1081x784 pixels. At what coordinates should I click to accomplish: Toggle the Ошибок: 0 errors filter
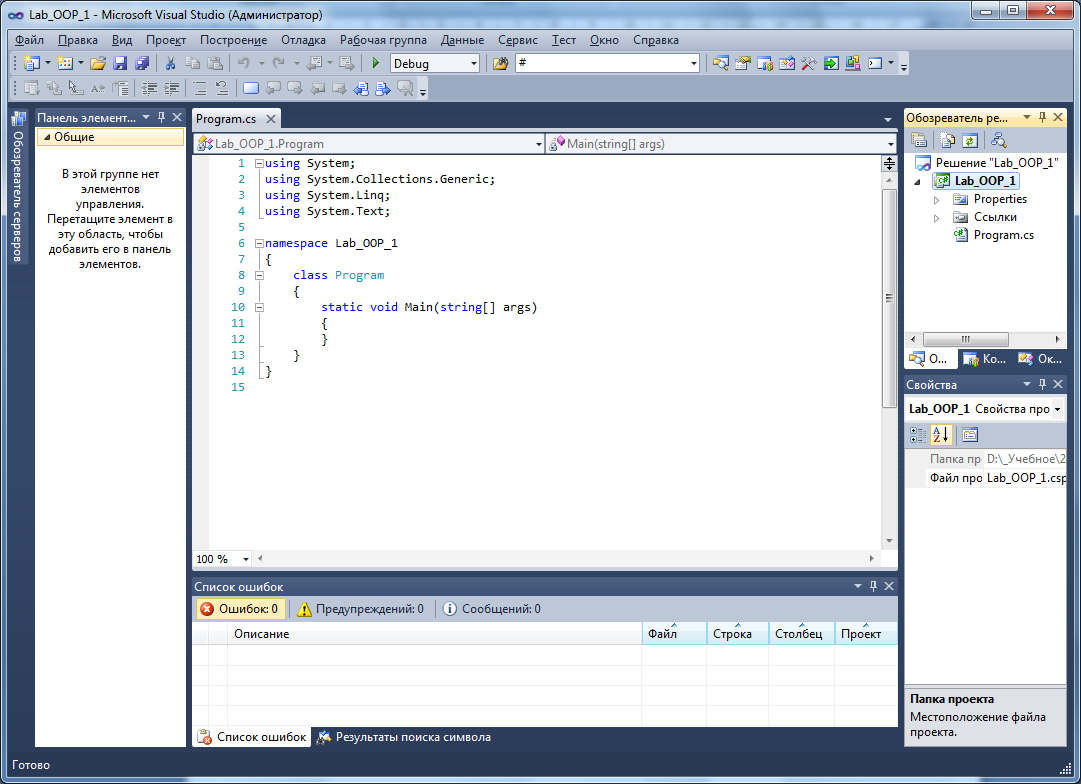click(x=239, y=609)
